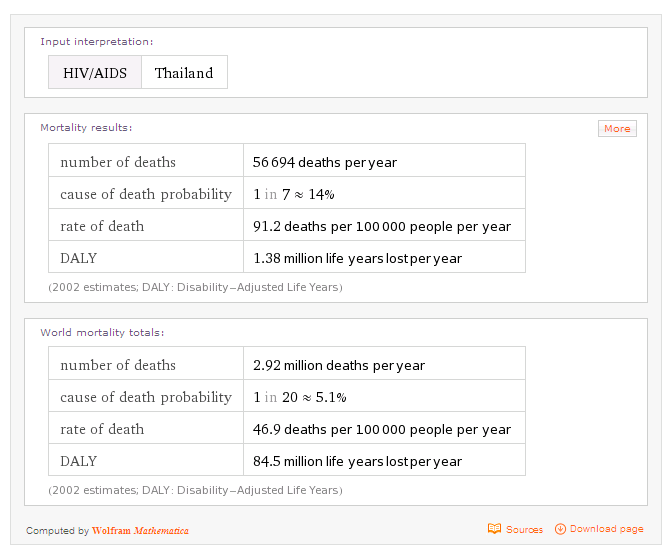
Task: Click the 1.38 million life years value
Action: (x=357, y=258)
